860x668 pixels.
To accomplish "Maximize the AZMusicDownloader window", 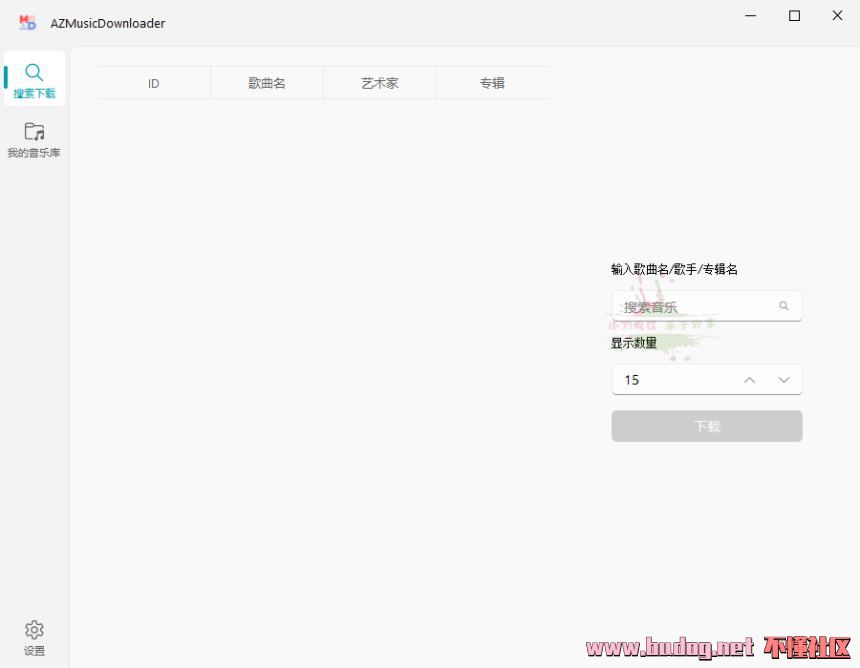I will 794,16.
